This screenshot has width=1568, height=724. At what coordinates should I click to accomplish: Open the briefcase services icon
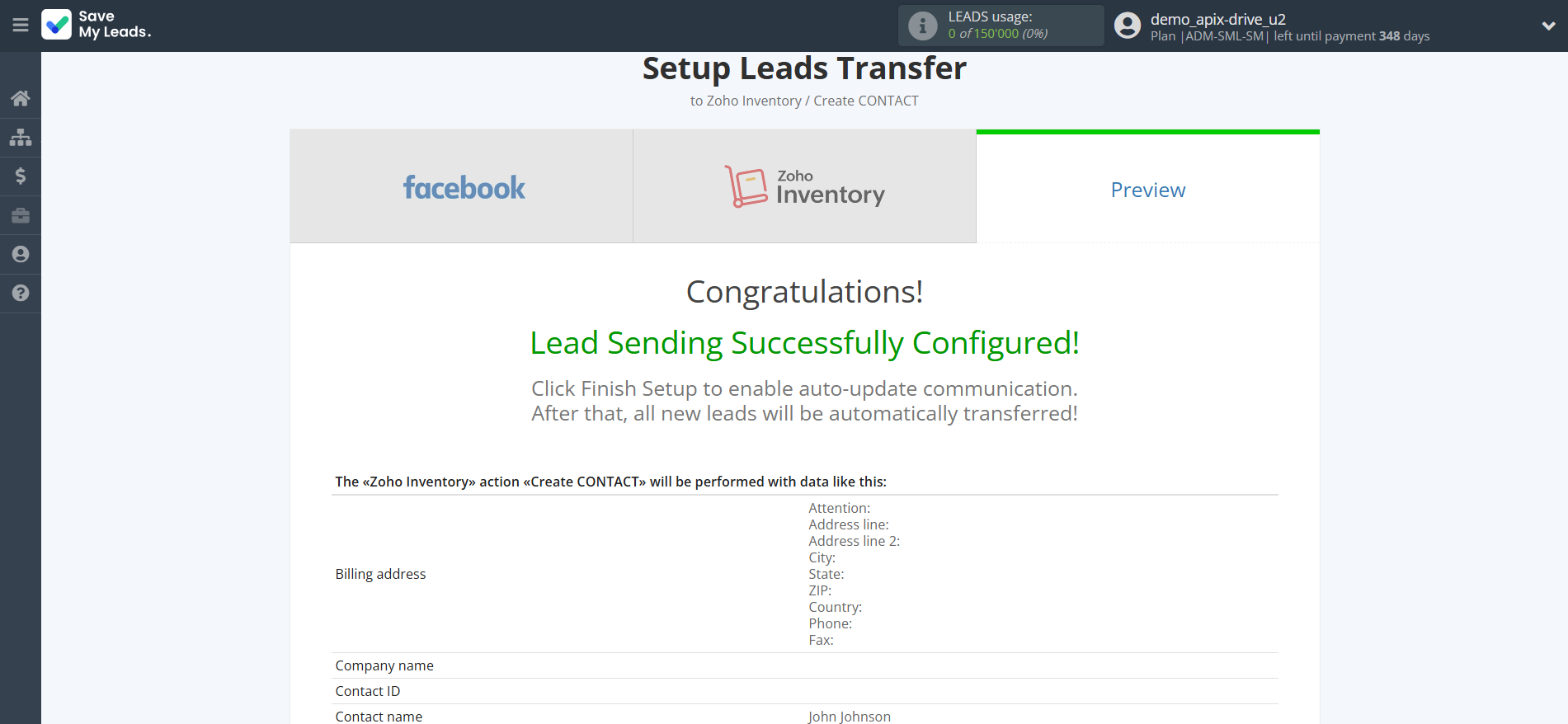[21, 215]
